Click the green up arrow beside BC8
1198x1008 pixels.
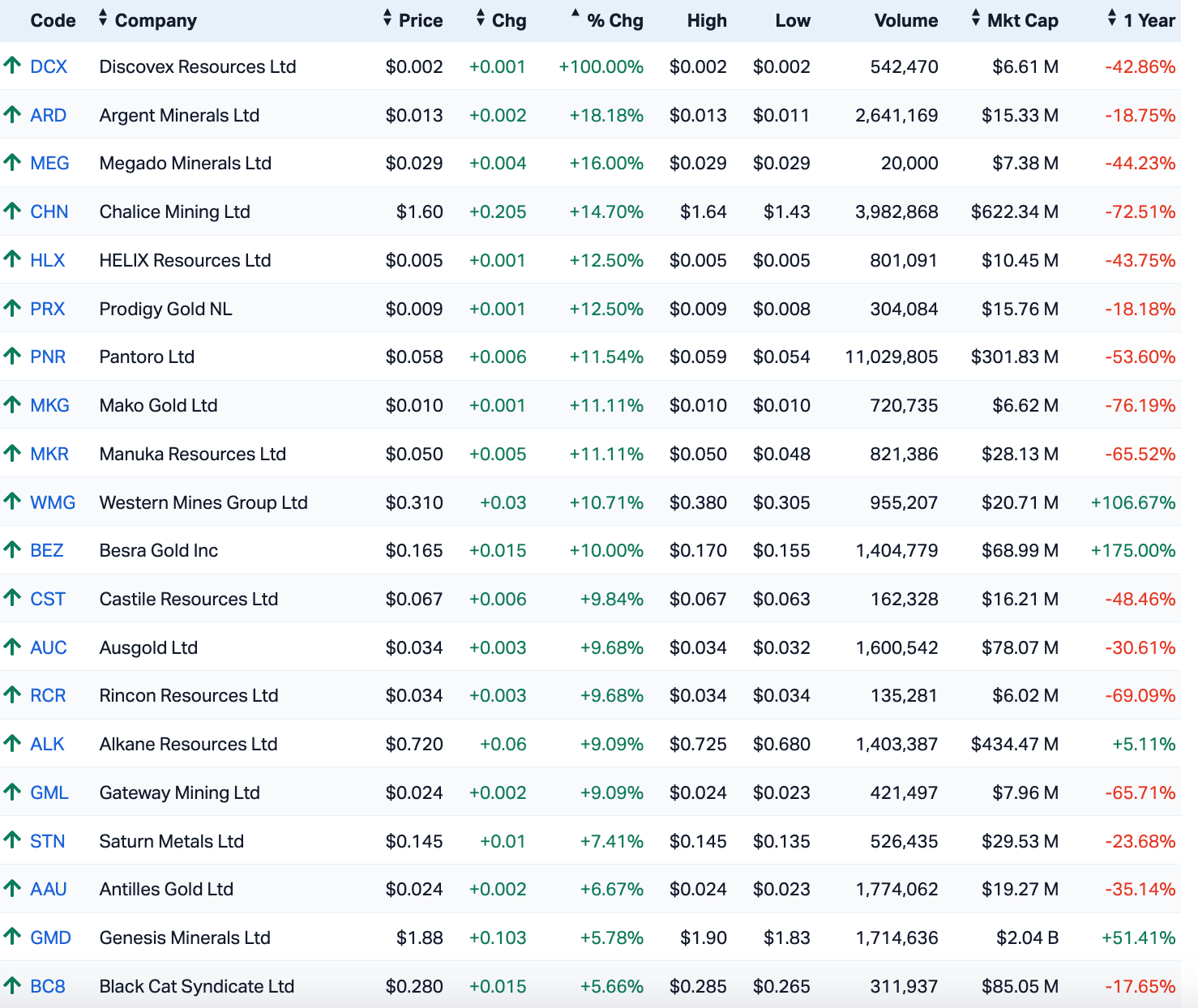11,985
